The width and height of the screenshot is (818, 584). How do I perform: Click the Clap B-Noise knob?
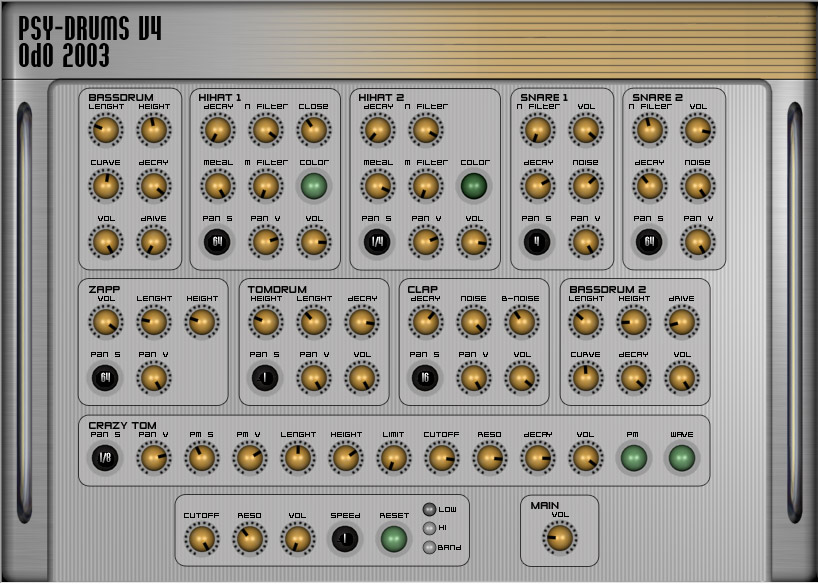tap(522, 322)
